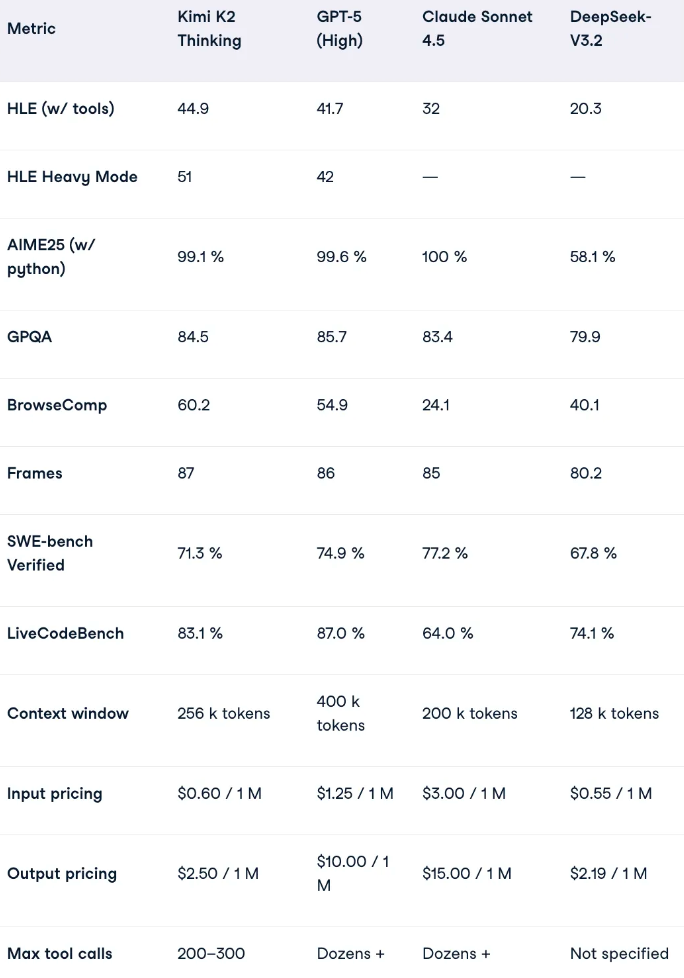Screen dimensions: 684x978
Task: Select the BrowseComp row label
Action: click(57, 405)
